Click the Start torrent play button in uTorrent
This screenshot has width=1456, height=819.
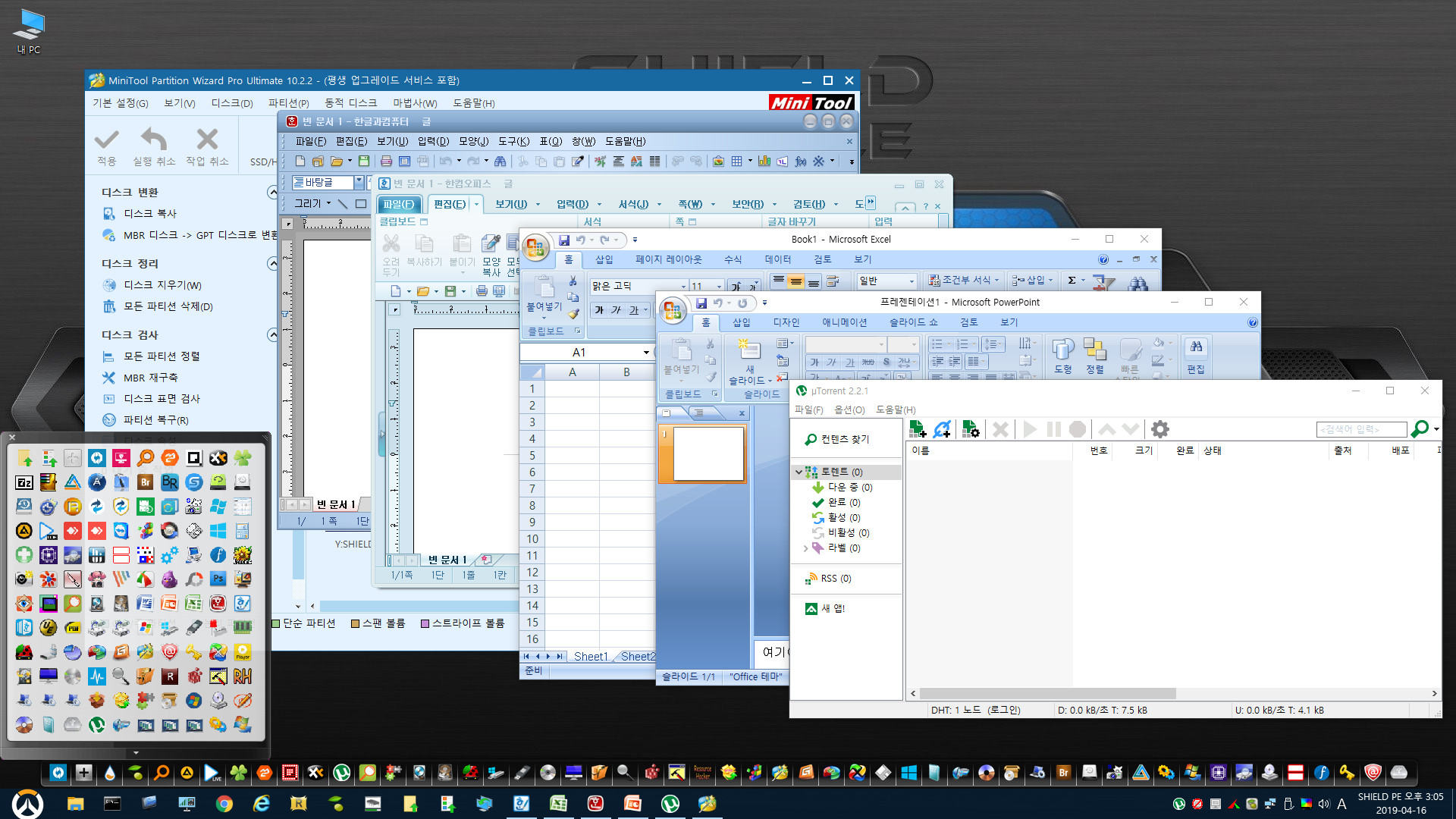coord(1029,429)
